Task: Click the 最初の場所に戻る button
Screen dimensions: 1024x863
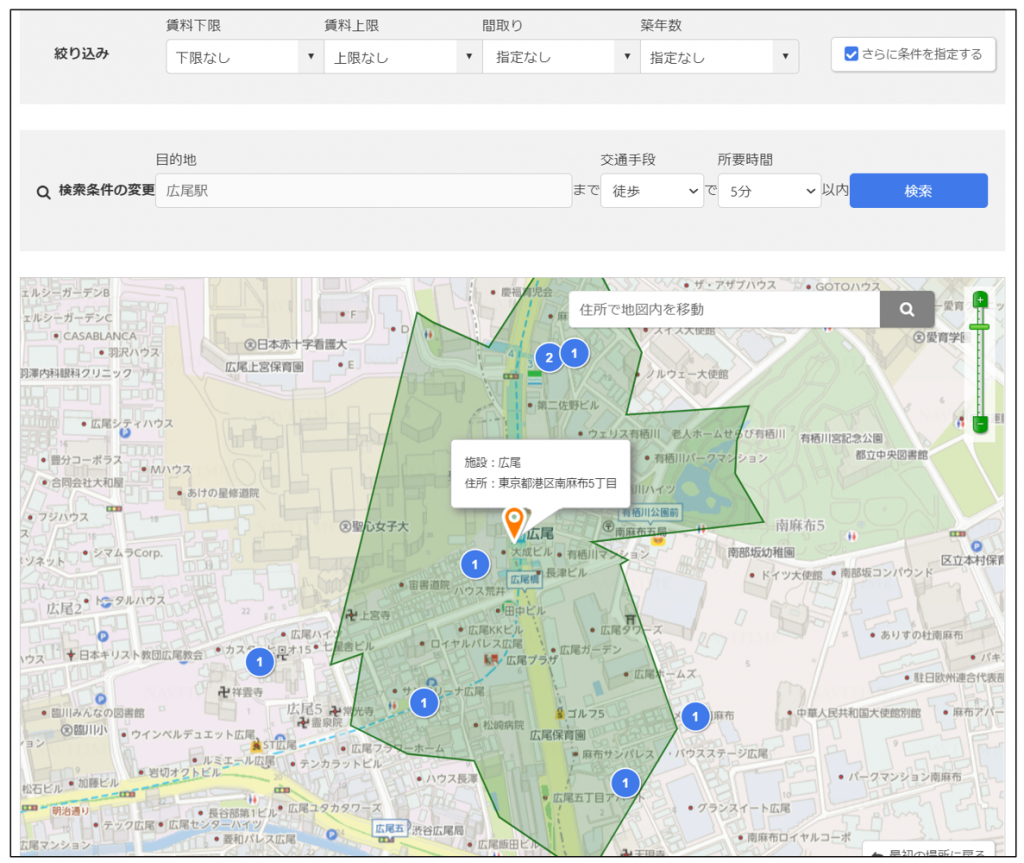Action: click(x=918, y=852)
